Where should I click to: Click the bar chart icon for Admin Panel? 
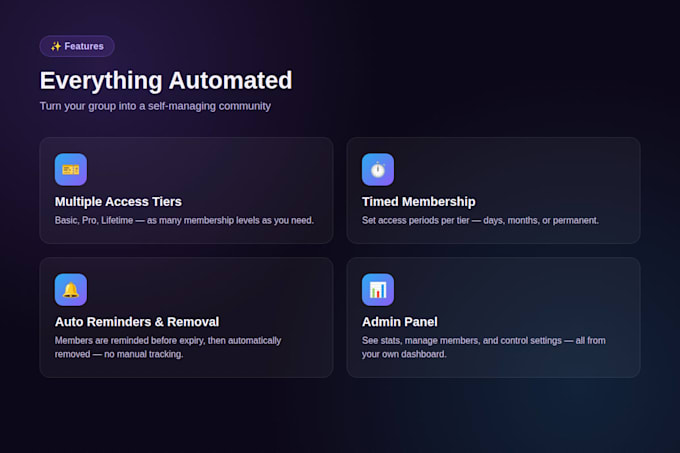tap(378, 290)
